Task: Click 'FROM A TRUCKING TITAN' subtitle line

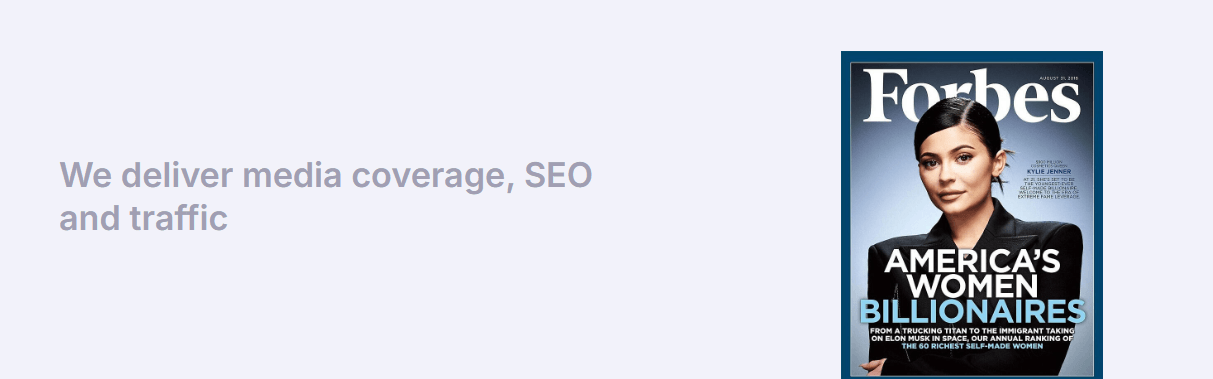Action: [x=973, y=331]
